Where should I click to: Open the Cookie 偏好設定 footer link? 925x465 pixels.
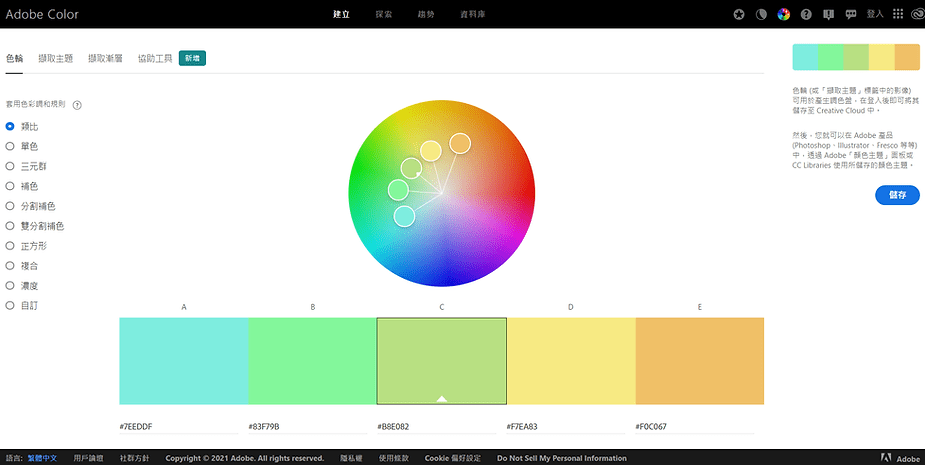coord(453,459)
